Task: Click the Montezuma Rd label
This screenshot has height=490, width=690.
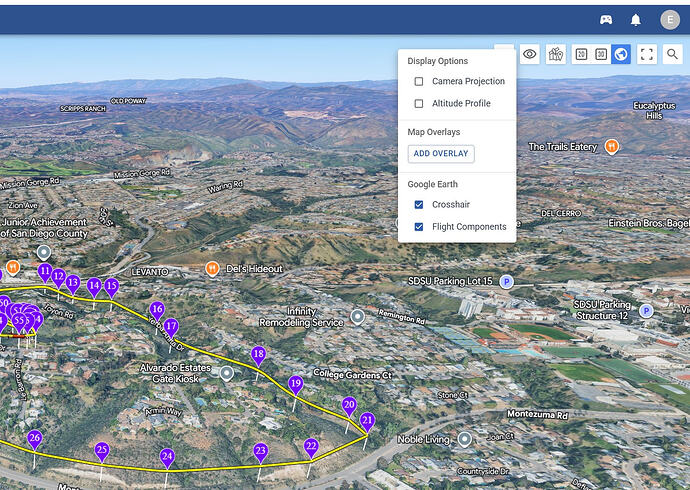Action: tap(537, 414)
